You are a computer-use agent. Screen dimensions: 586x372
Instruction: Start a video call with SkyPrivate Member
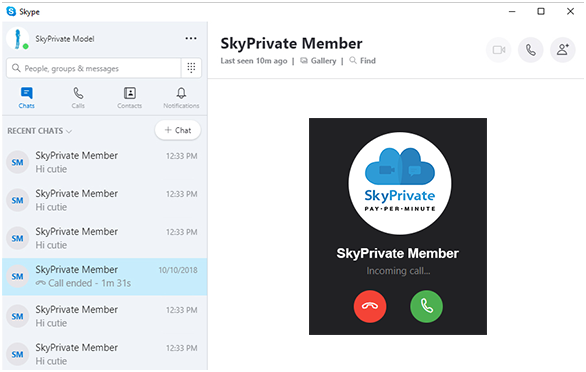pyautogui.click(x=499, y=50)
